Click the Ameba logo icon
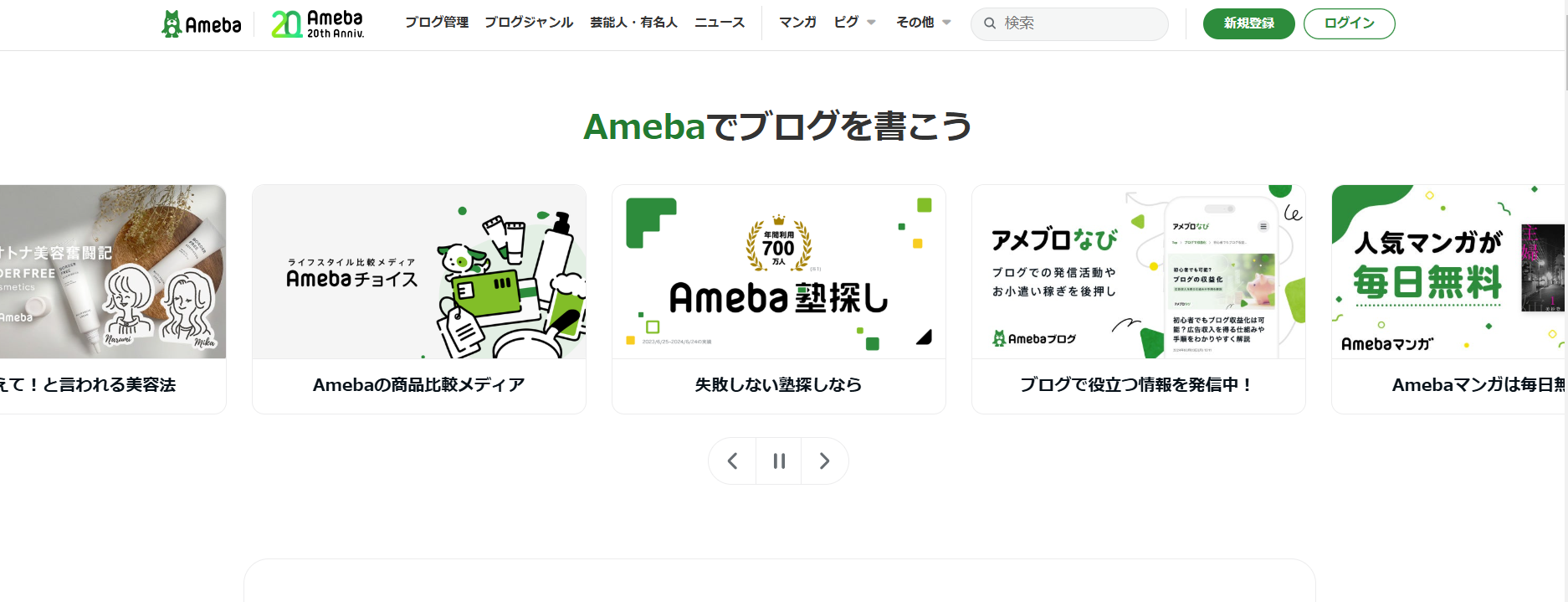Screen dimensions: 1568x602 tap(201, 24)
